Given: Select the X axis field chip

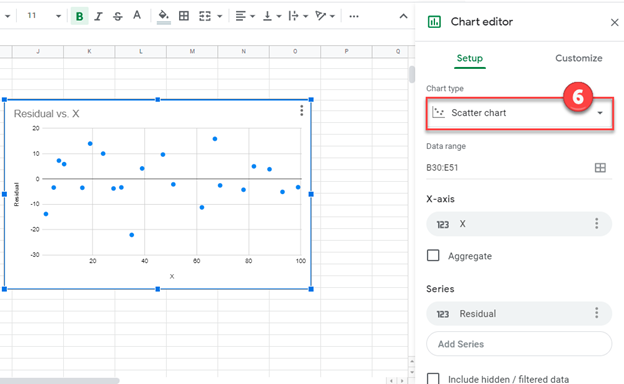Looking at the screenshot, I should [x=519, y=224].
